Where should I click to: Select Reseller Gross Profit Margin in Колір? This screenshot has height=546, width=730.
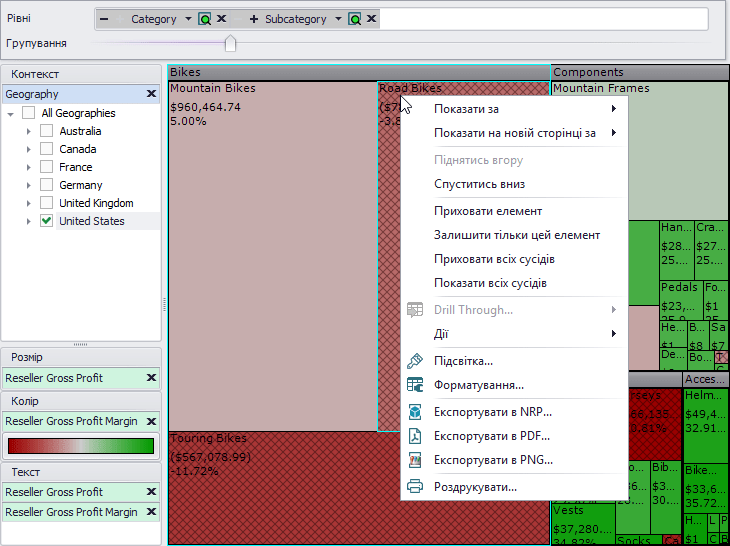(71, 421)
